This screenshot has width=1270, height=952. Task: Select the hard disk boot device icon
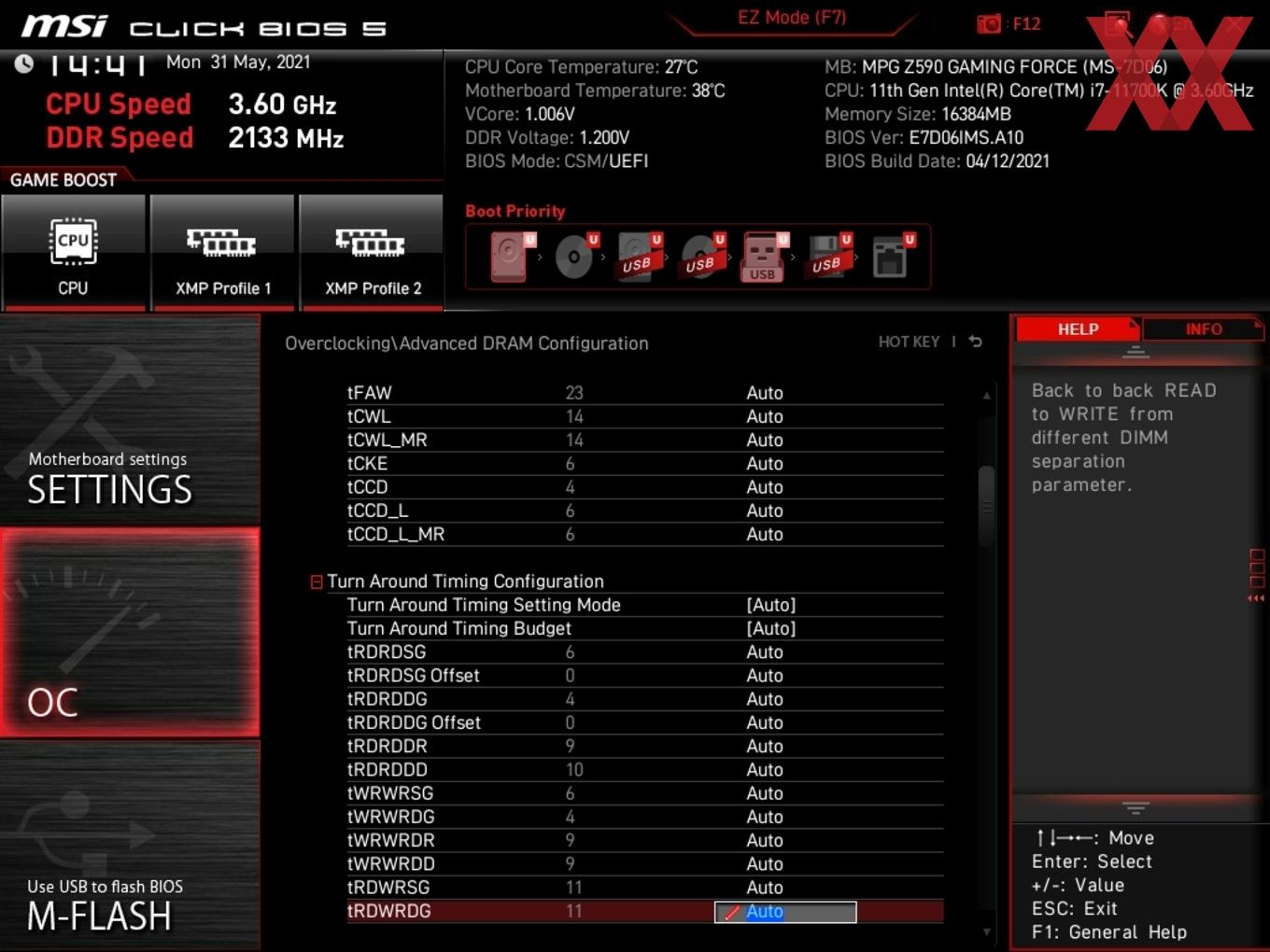[511, 257]
